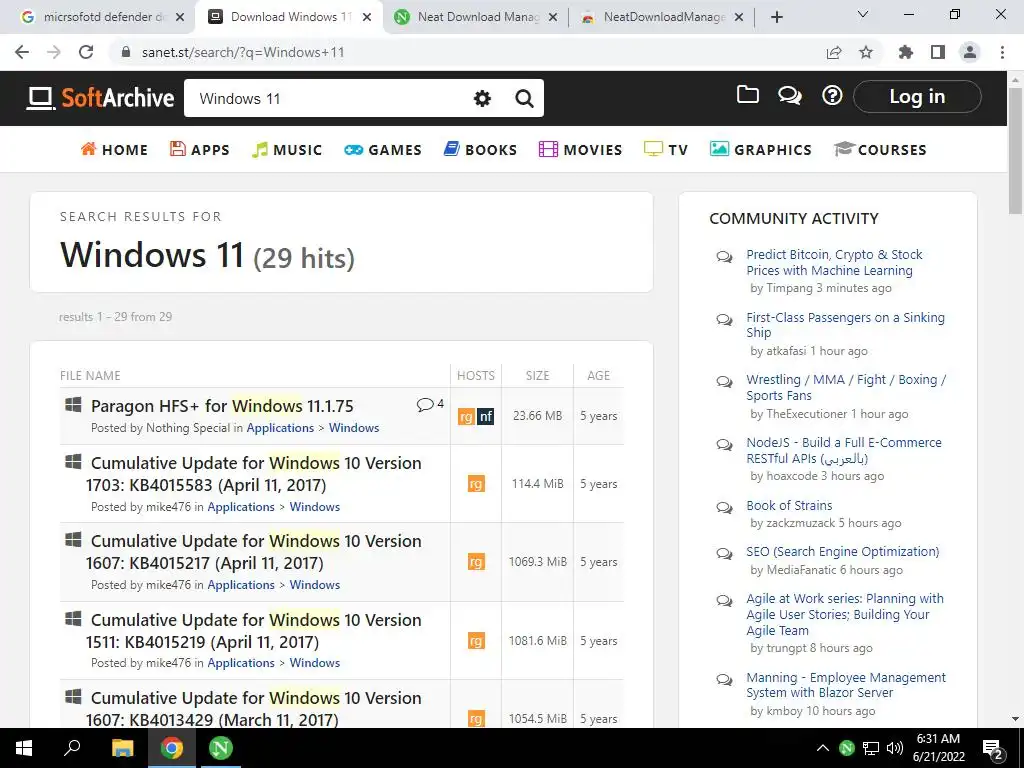
Task: Click the AGE column header
Action: (598, 376)
